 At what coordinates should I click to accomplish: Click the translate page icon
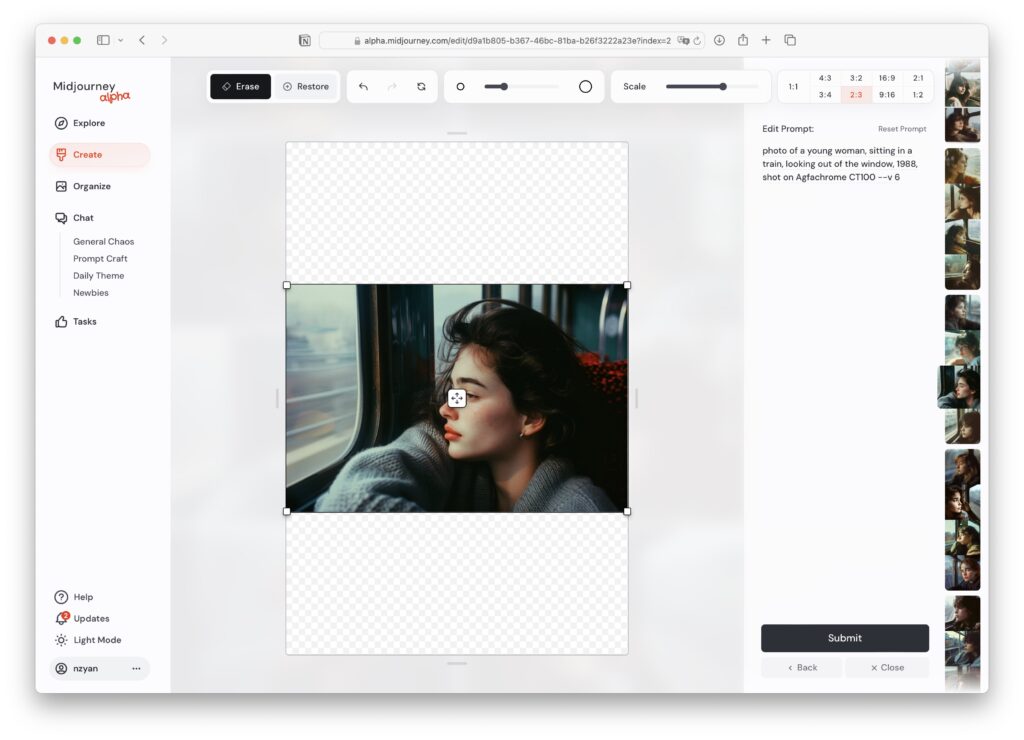683,40
